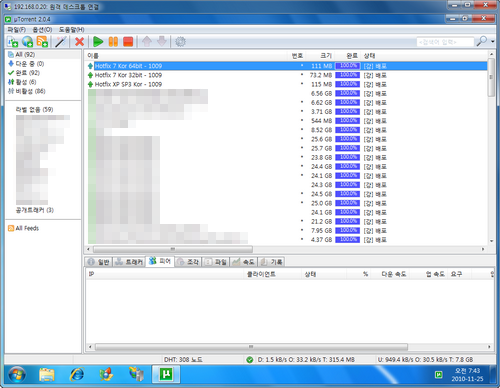Click Add Torrent from URL globe icon

pos(27,42)
